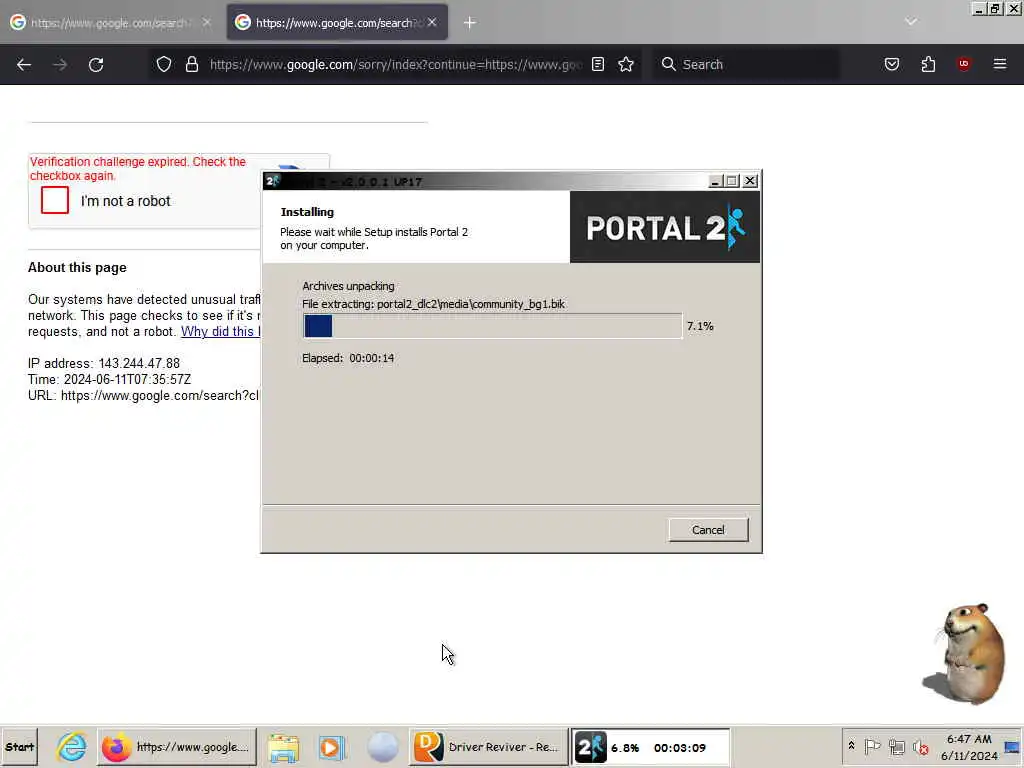Viewport: 1024px width, 768px height.
Task: Close the Portal 2 setup window
Action: (750, 181)
